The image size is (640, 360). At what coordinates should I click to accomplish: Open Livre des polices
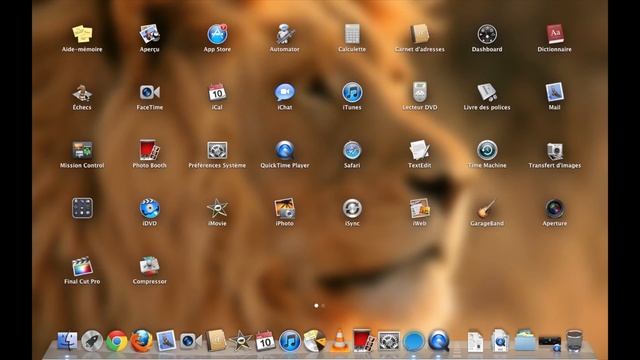(487, 92)
